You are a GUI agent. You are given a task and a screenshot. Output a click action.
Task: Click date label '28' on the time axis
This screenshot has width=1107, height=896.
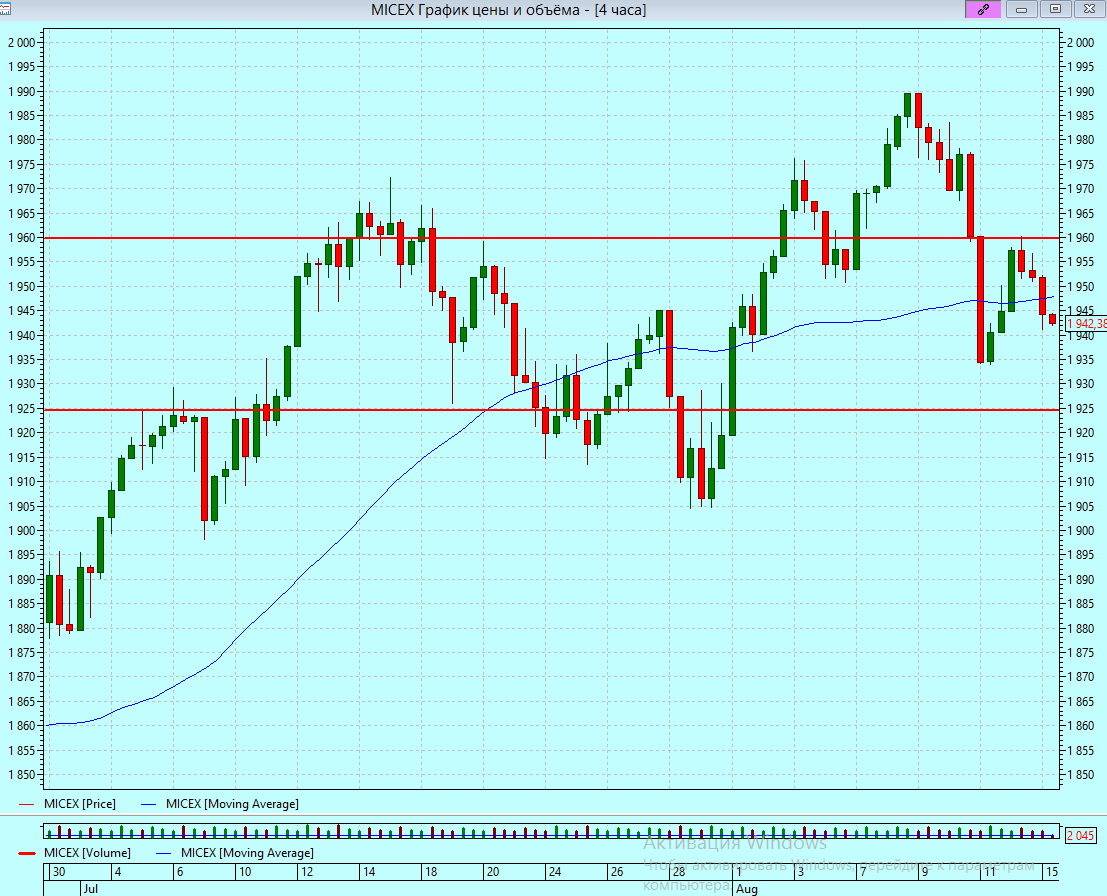pos(679,872)
